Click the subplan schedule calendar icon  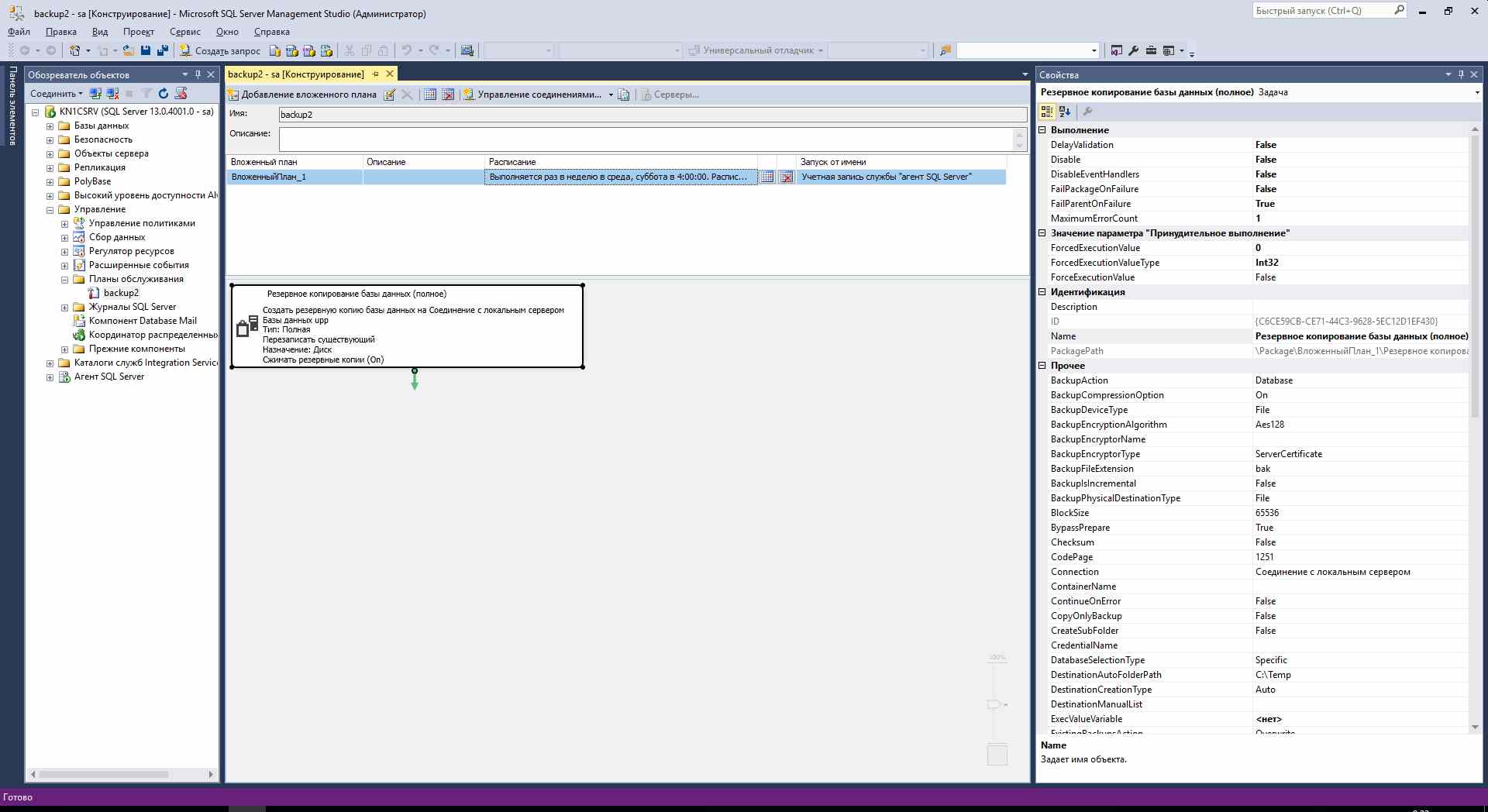(x=766, y=177)
